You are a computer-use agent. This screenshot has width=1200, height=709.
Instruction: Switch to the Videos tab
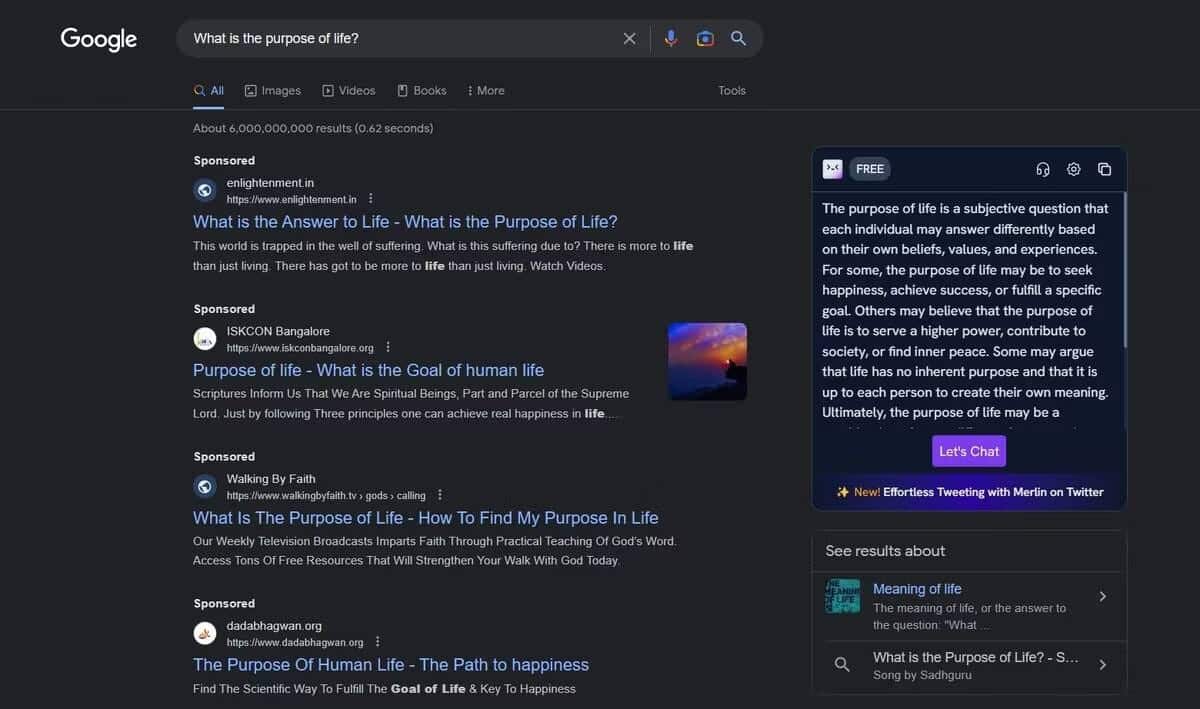pyautogui.click(x=348, y=90)
